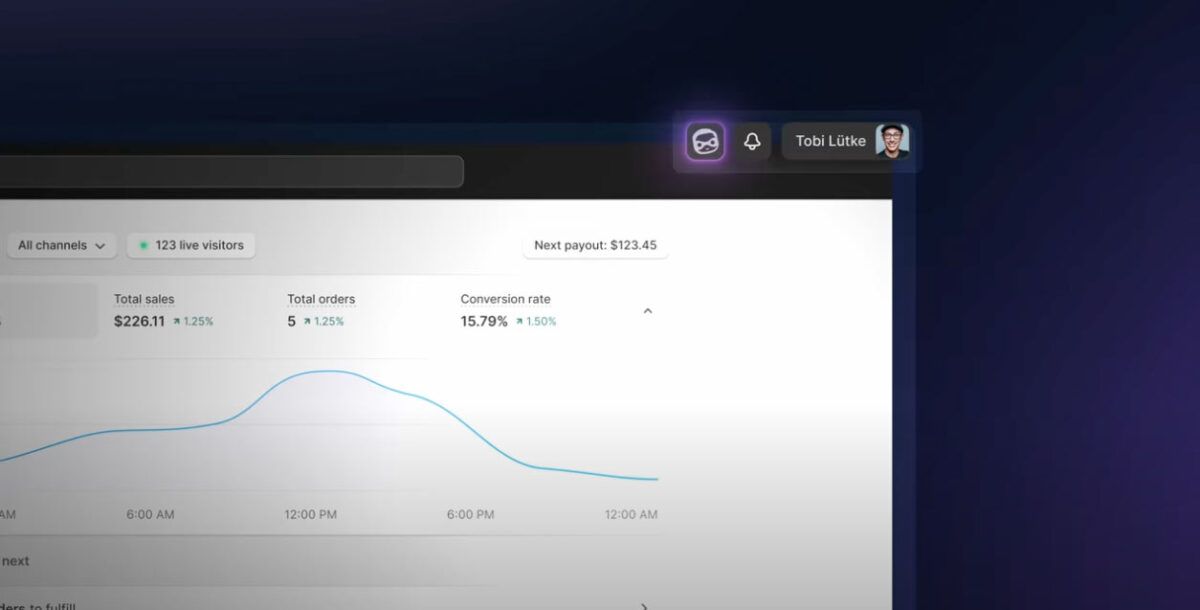This screenshot has width=1200, height=610.
Task: Click Tobi Lütke's profile photo
Action: tap(891, 141)
